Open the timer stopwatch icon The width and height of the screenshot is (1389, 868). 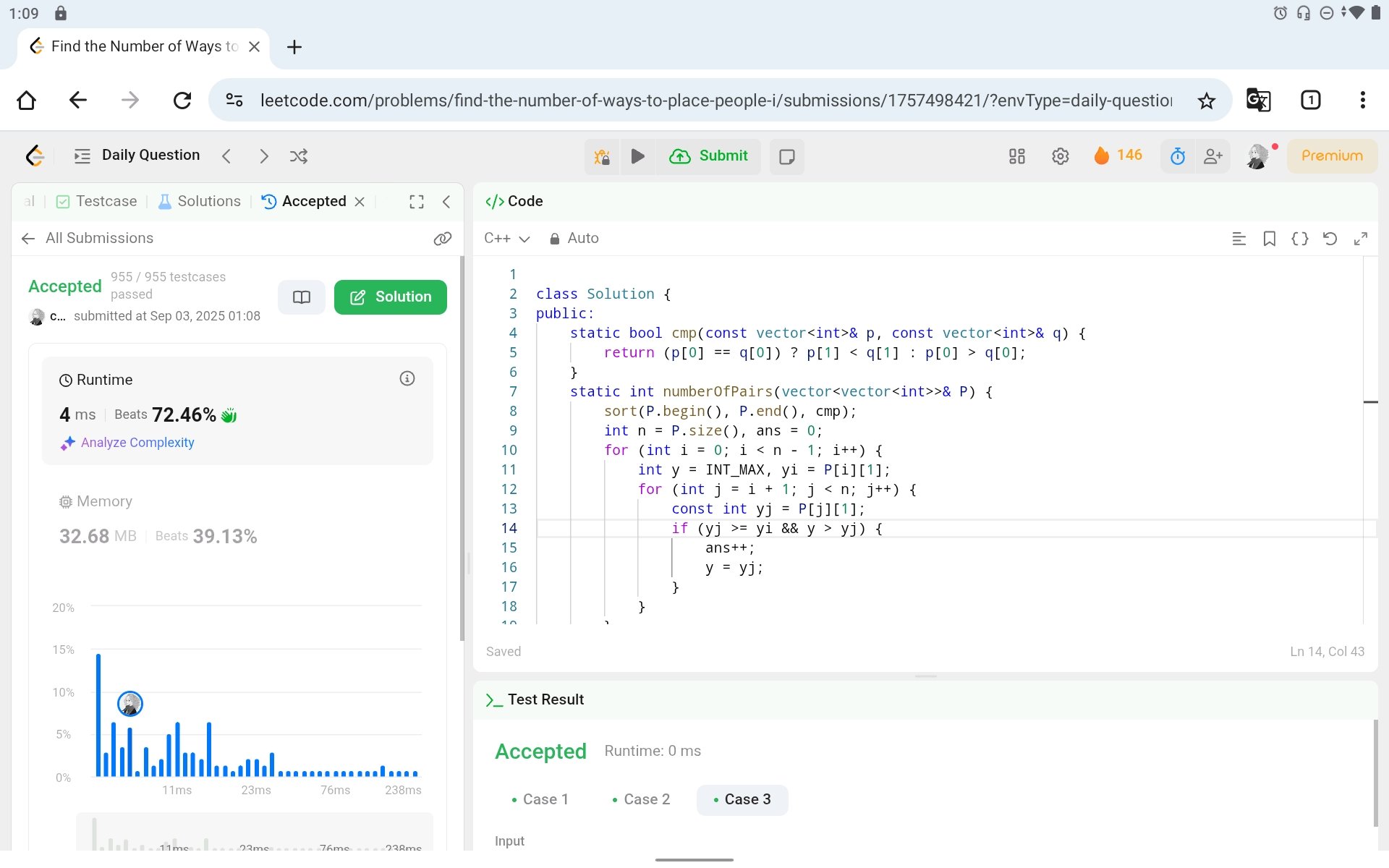click(x=1177, y=156)
